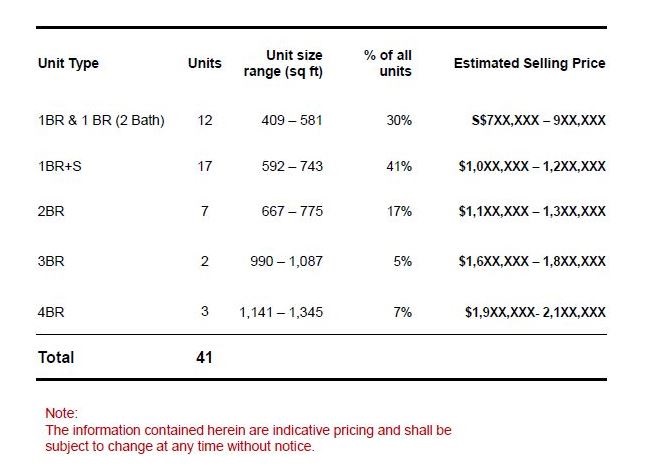Click the '41%' percentage cell
647x475 pixels.
[x=399, y=166]
